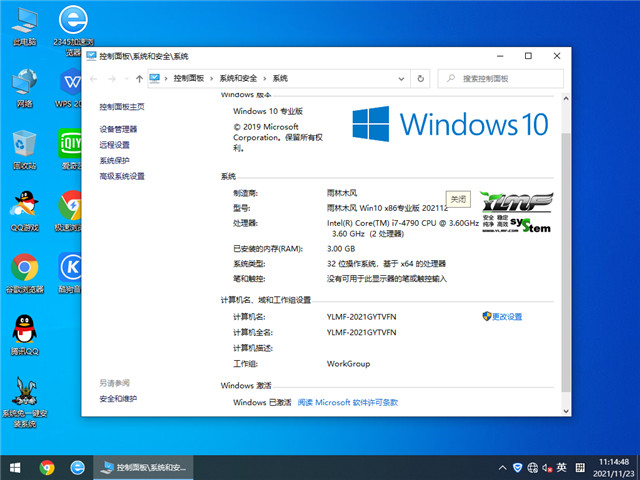Open address bar history dropdown
This screenshot has height=480, width=640.
point(401,79)
